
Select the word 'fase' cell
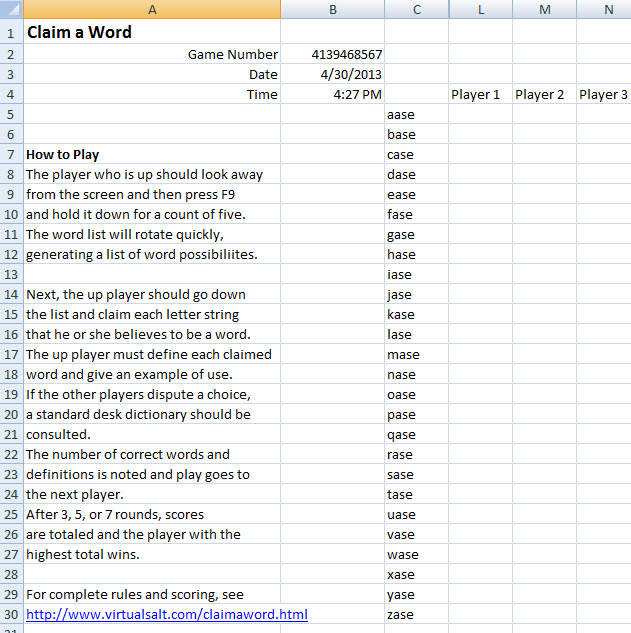[x=417, y=214]
